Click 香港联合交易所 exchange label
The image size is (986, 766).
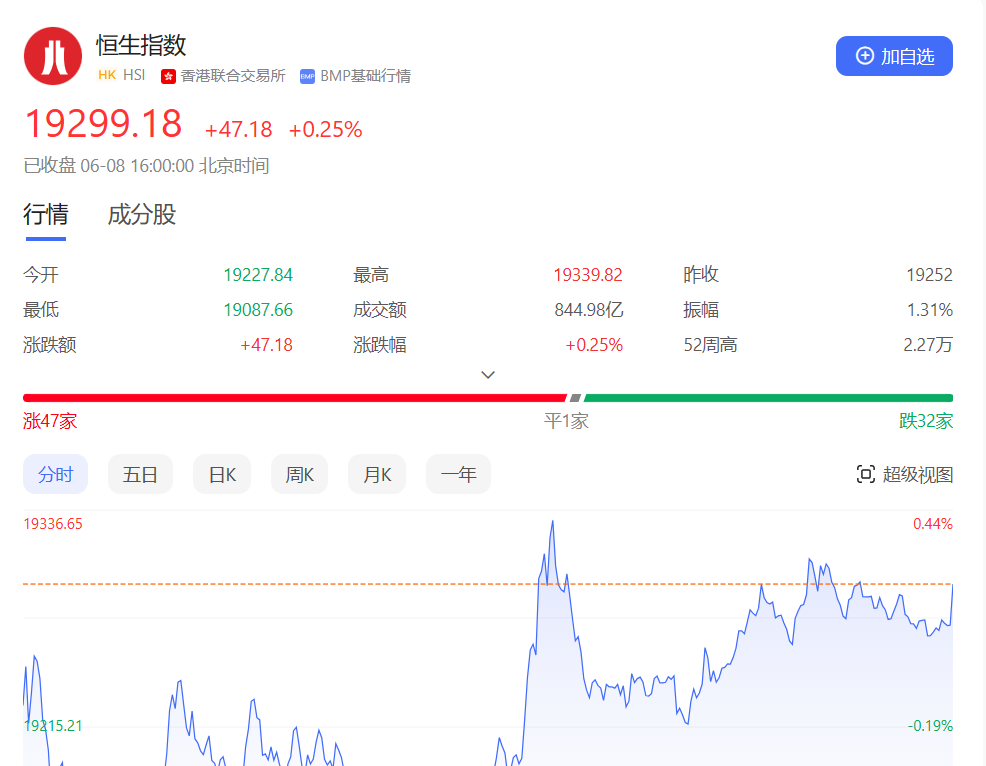233,76
